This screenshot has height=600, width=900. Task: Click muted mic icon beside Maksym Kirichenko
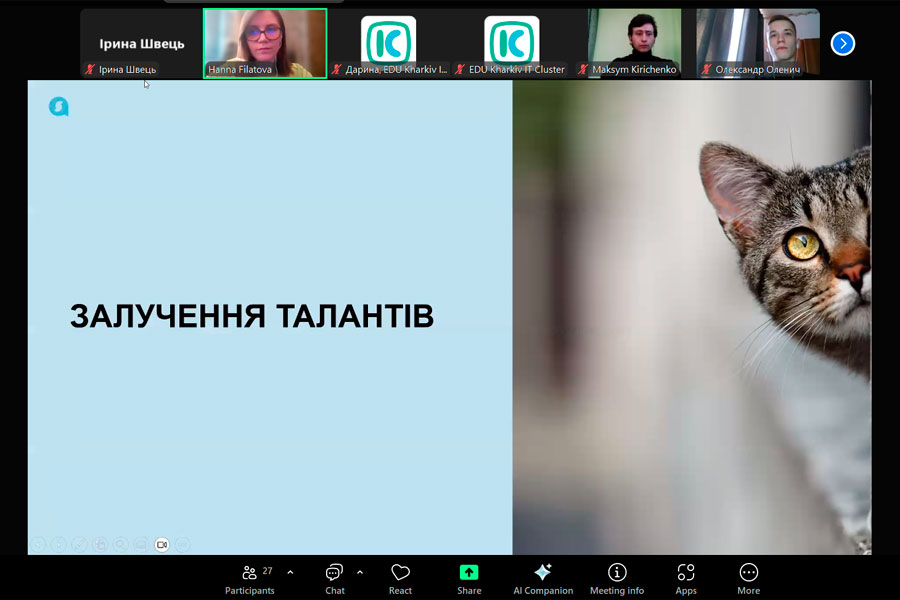point(583,69)
